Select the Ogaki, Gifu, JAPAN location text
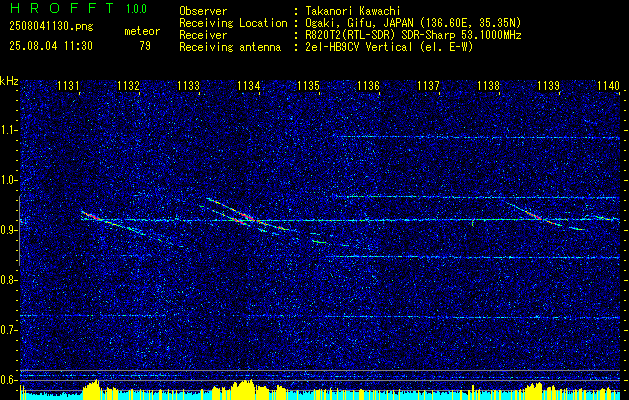The image size is (629, 400). pos(413,23)
